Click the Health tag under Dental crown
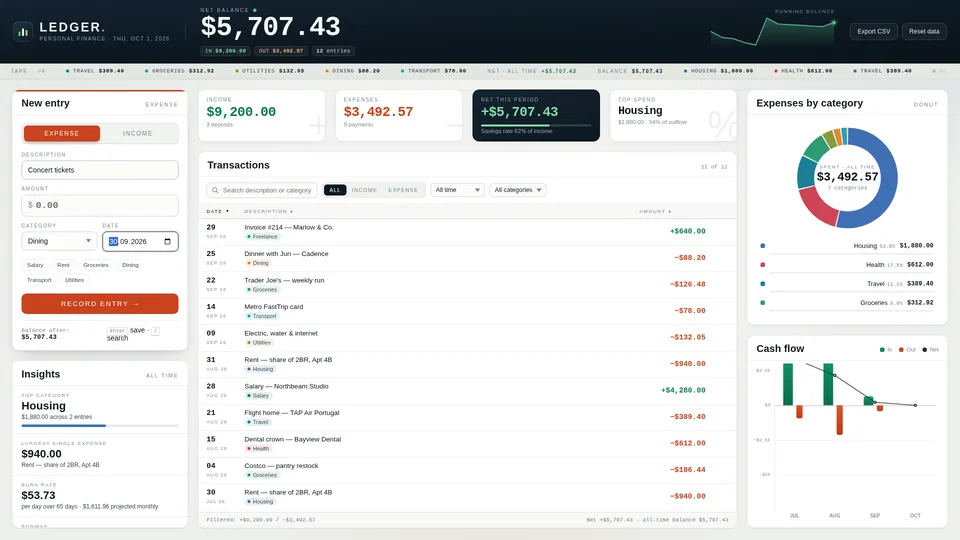This screenshot has height=540, width=960. pos(258,449)
